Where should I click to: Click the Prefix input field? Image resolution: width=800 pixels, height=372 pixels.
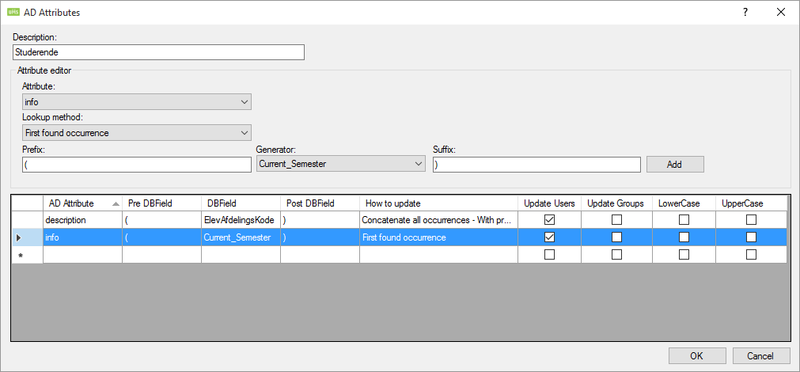137,164
